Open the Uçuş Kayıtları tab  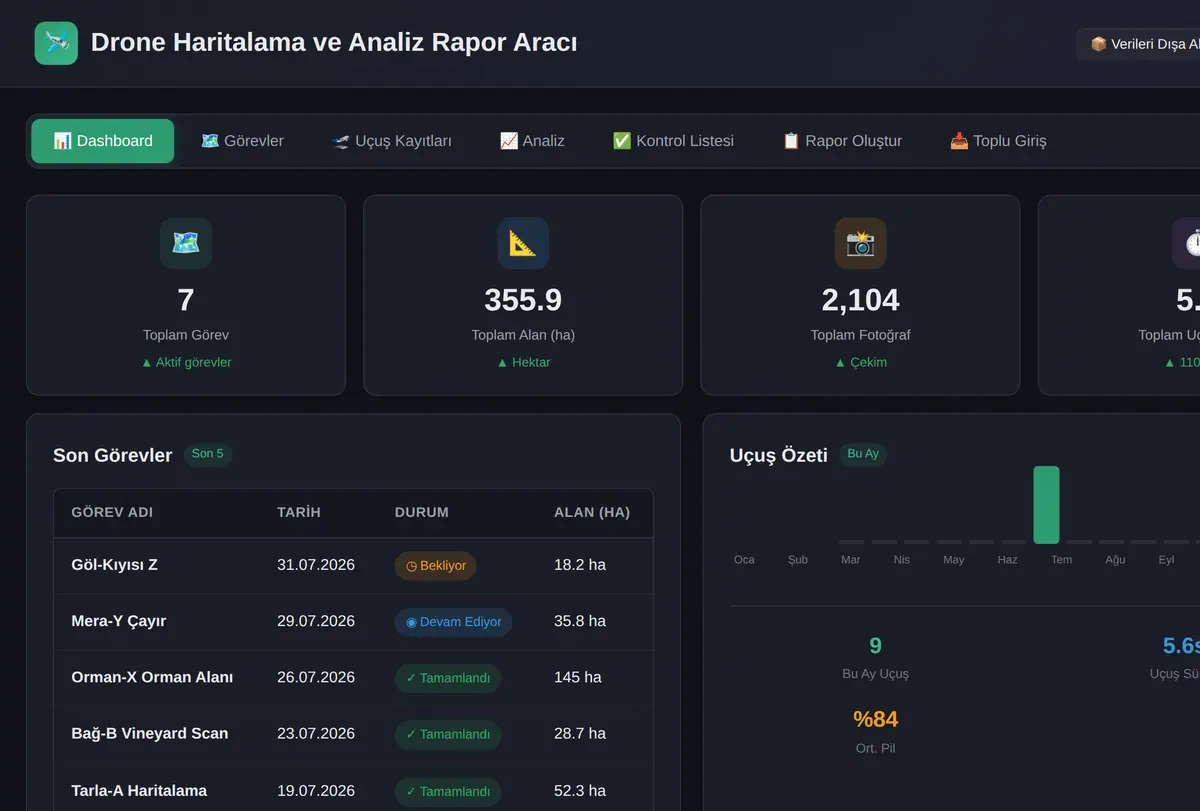coord(391,141)
